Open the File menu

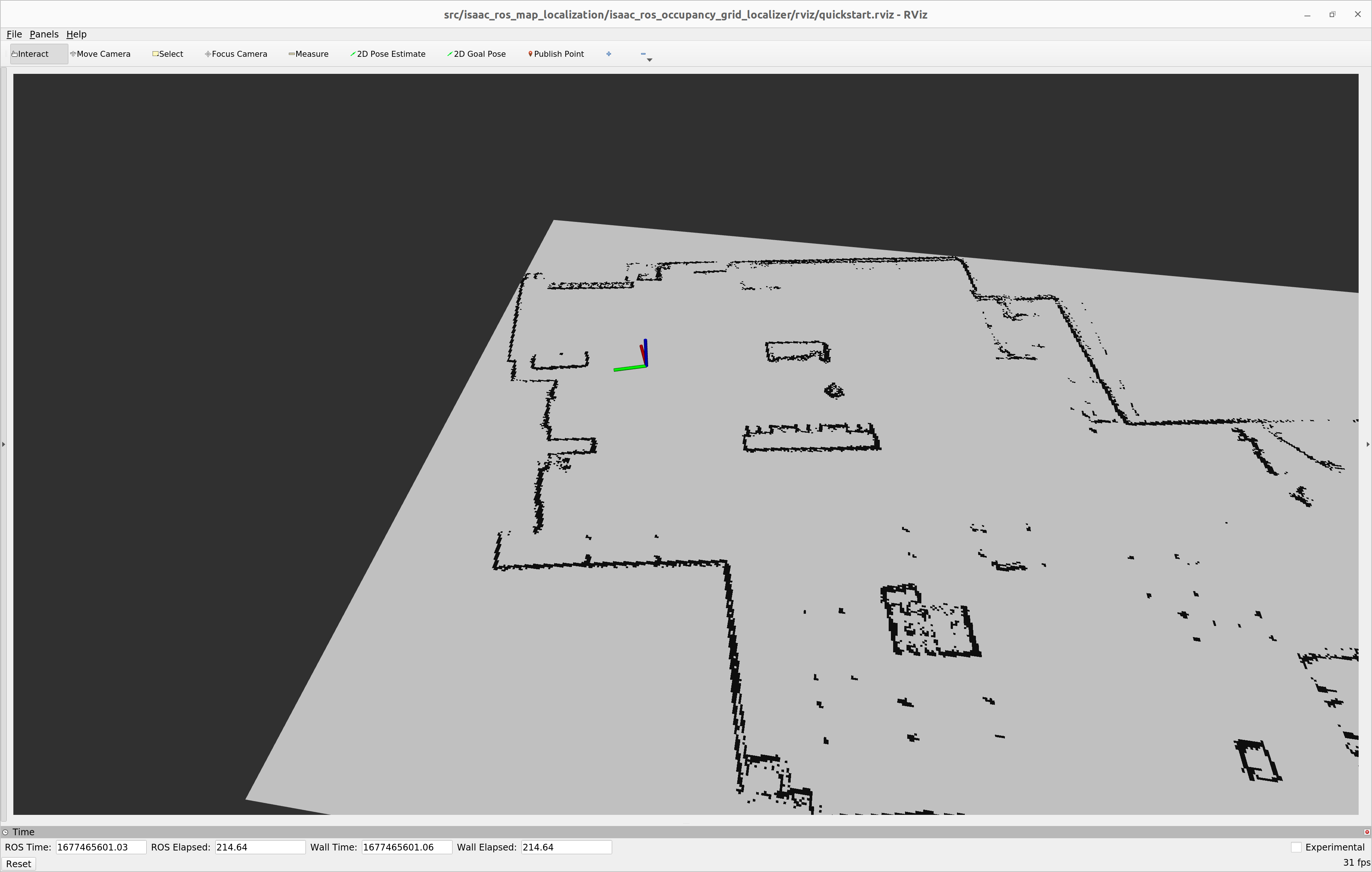pos(14,34)
